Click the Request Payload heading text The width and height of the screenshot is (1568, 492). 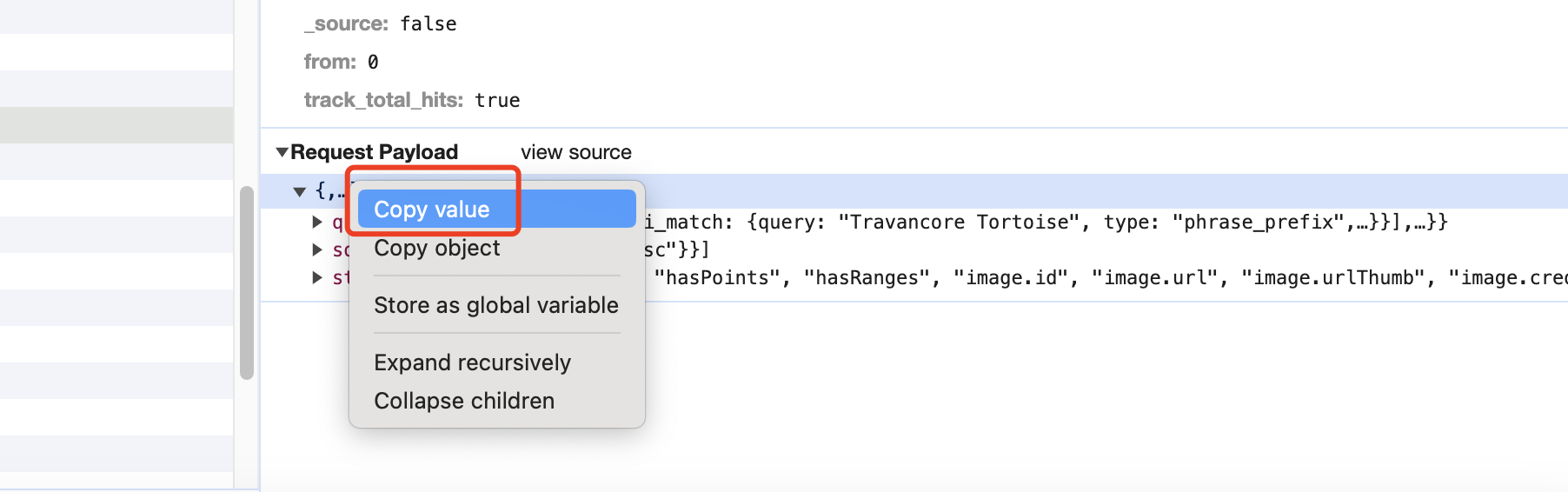[x=374, y=152]
